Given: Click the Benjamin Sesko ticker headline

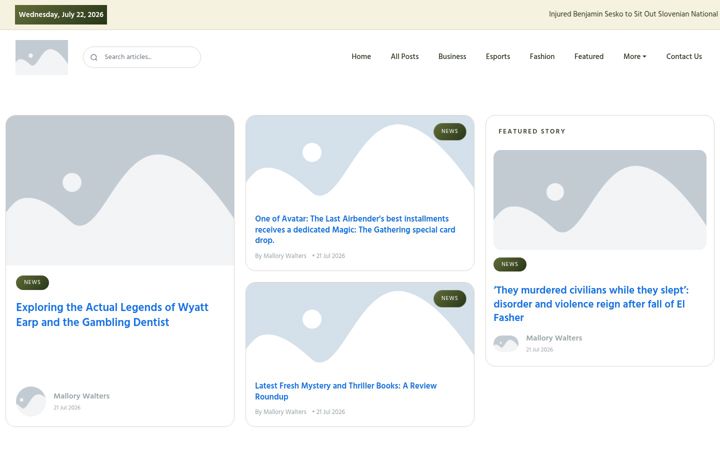Looking at the screenshot, I should [634, 14].
